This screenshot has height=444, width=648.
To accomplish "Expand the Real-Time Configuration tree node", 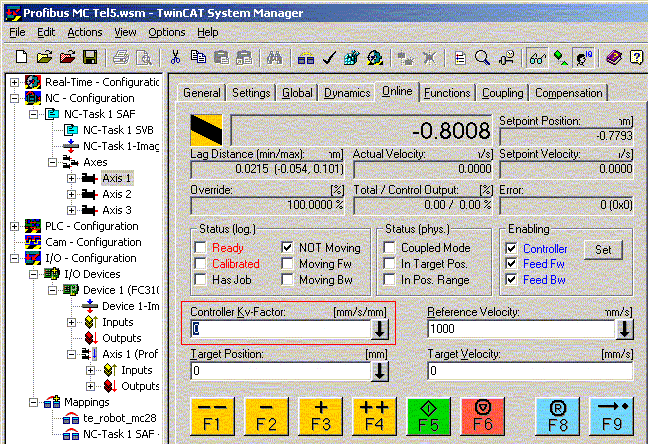I will coord(14,82).
